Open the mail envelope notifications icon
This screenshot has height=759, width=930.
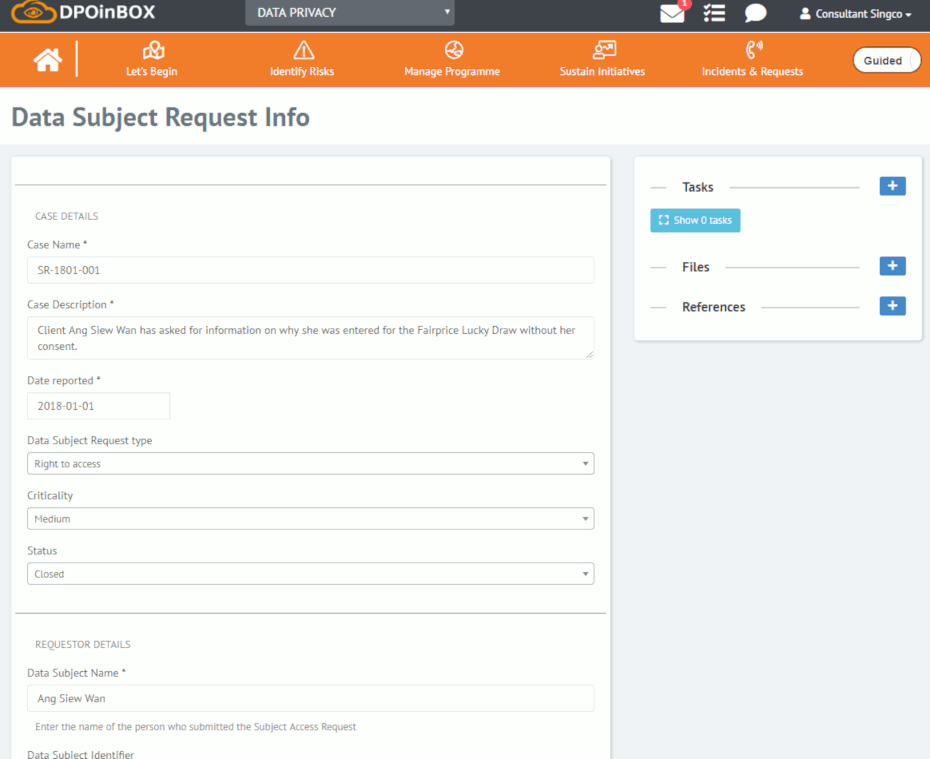(x=672, y=14)
